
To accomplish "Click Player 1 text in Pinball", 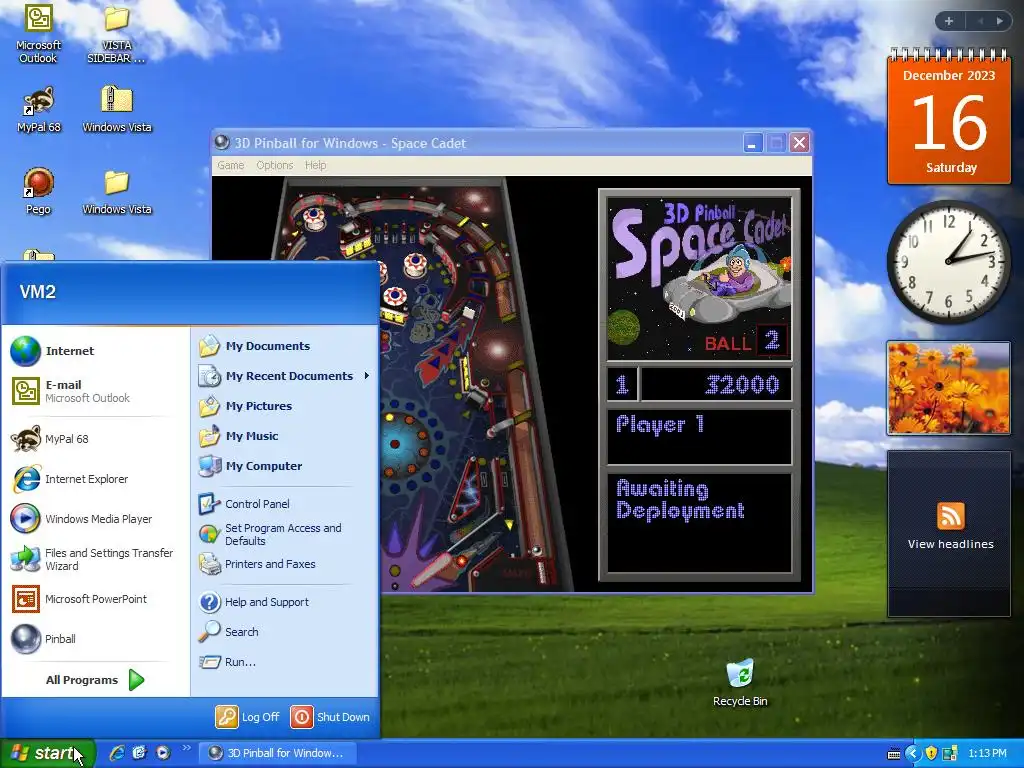I will (660, 424).
